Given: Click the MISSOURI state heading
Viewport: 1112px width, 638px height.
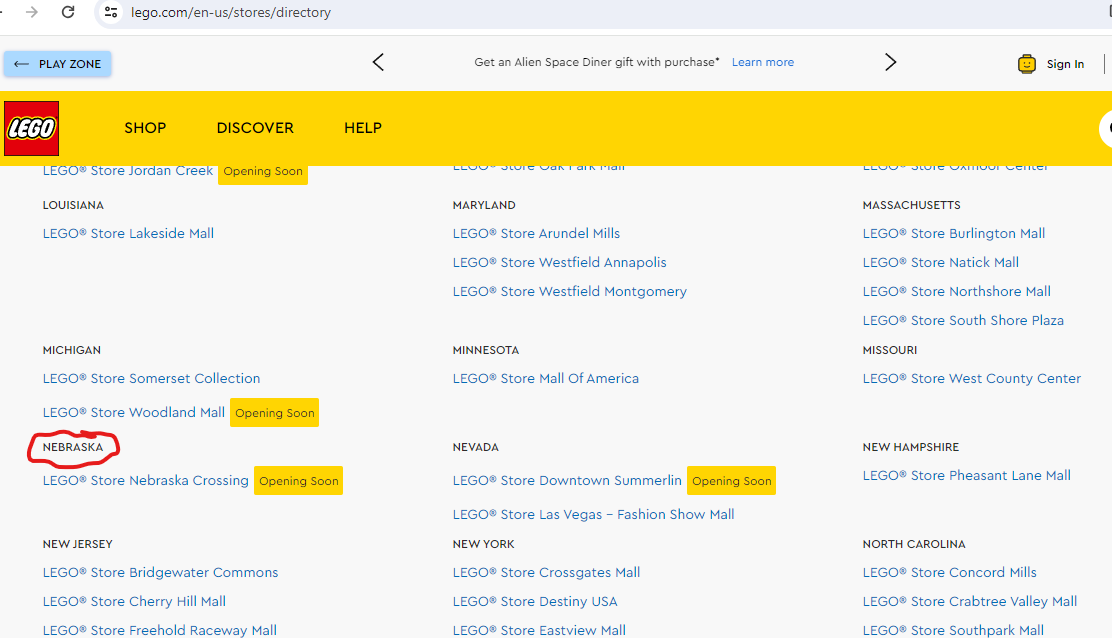Looking at the screenshot, I should point(889,350).
